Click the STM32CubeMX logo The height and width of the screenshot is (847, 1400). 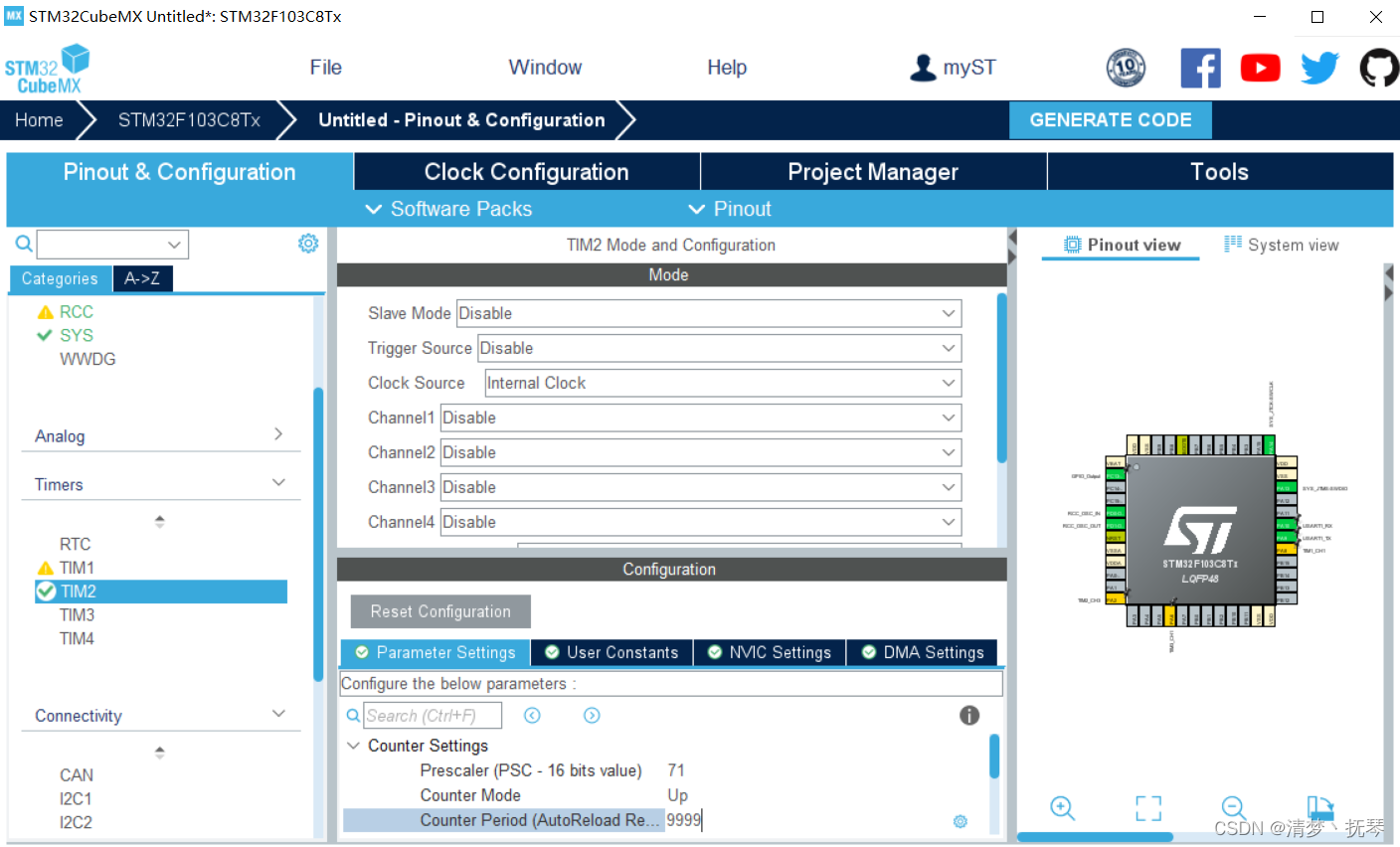click(x=47, y=69)
